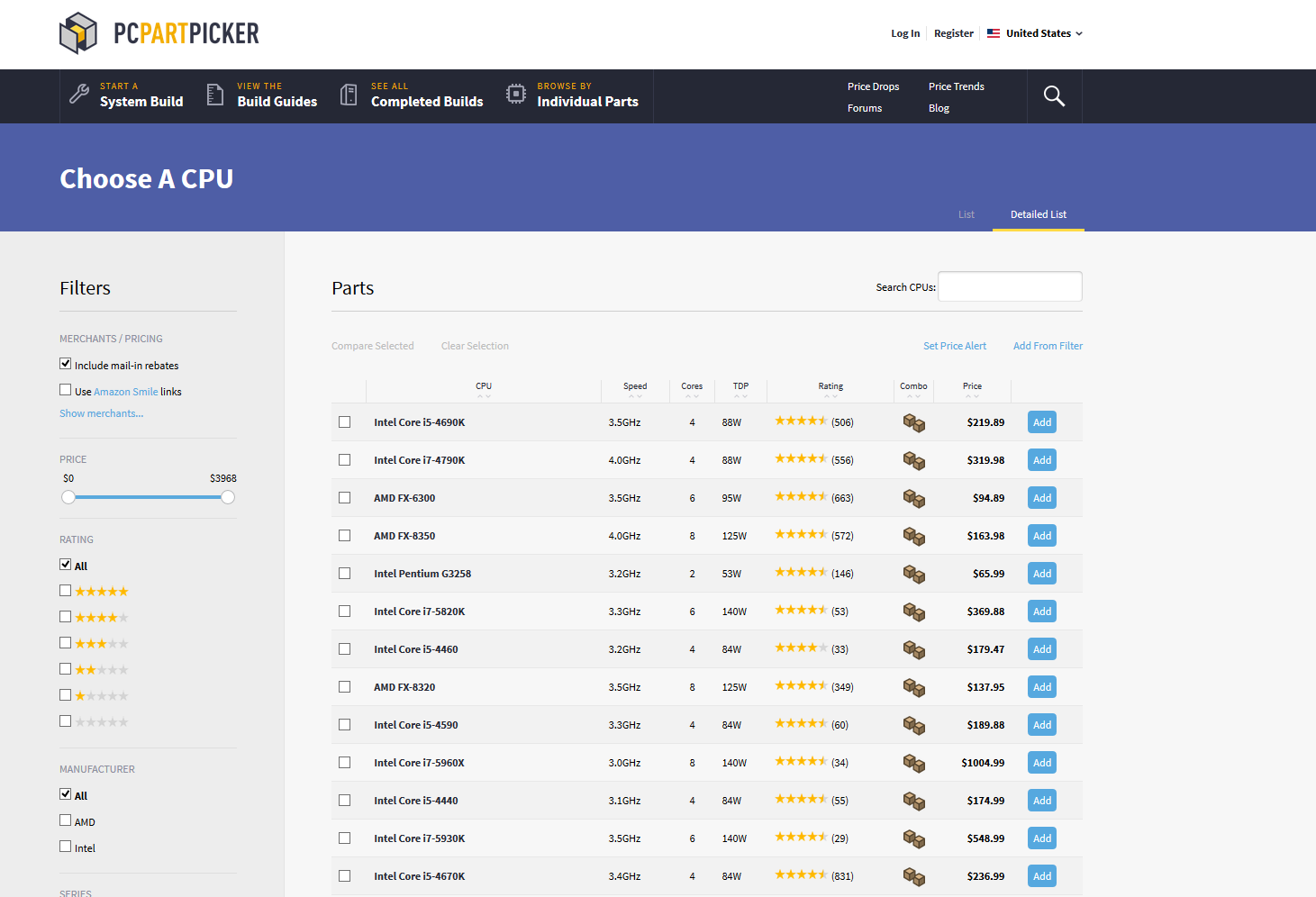Sort by Price ascending arrow
The image size is (1316, 897).
[967, 396]
